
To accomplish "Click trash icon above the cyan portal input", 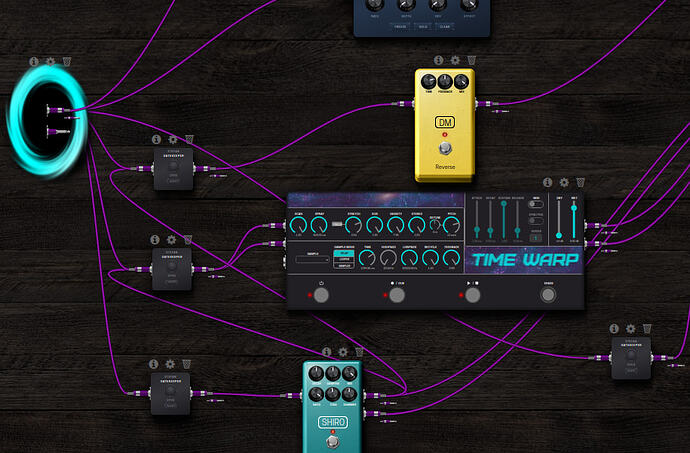I will (x=67, y=62).
